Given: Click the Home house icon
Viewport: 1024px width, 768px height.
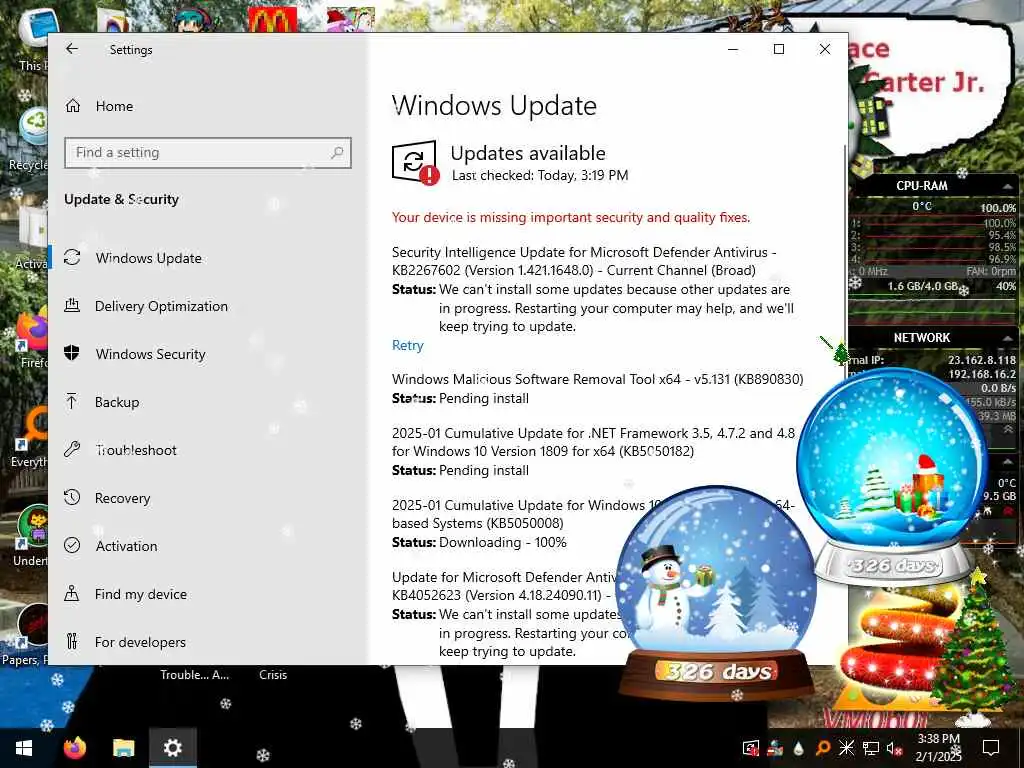Looking at the screenshot, I should (72, 106).
